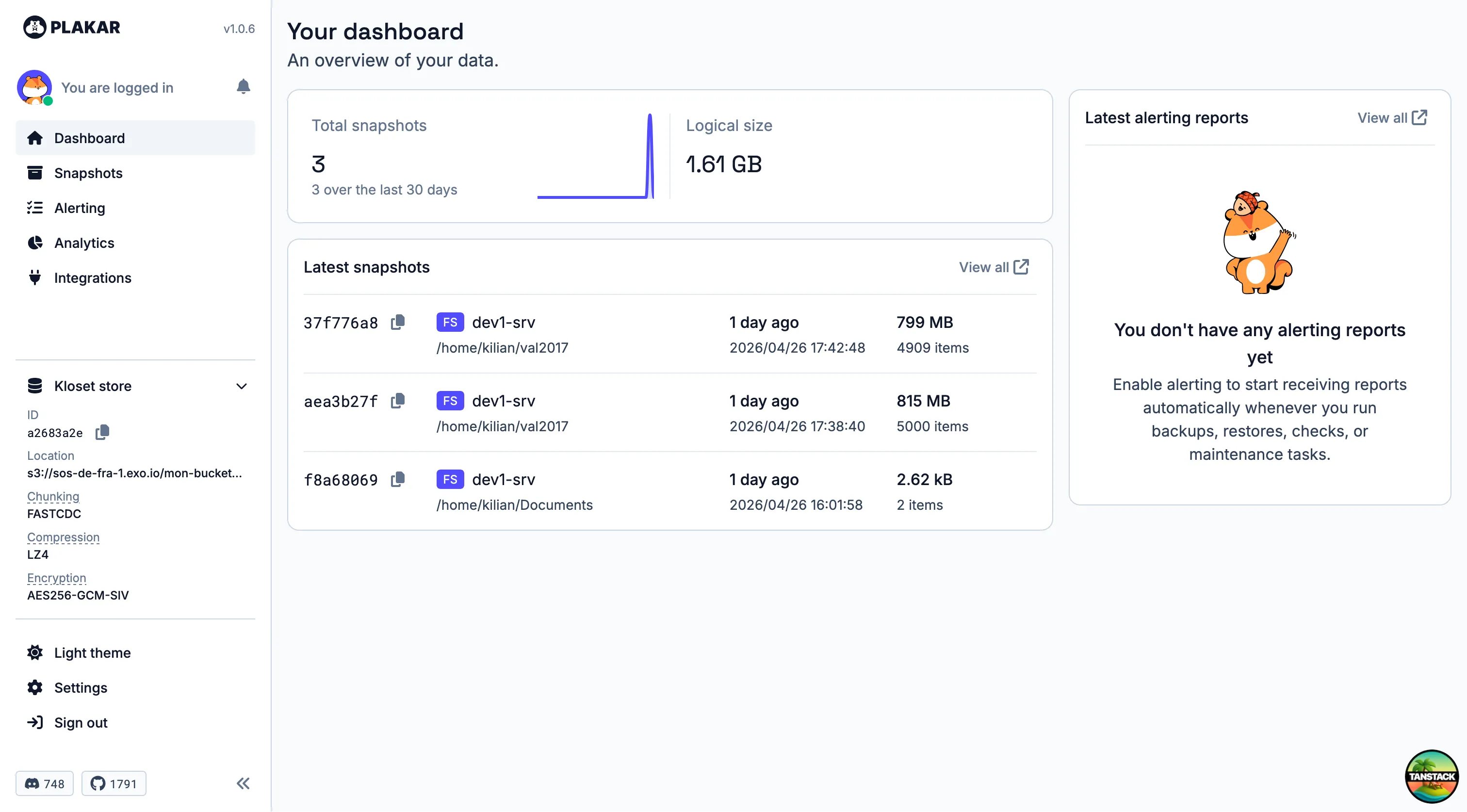Viewport: 1467px width, 812px height.
Task: Copy snapshot ID aea3b27f
Action: pyautogui.click(x=397, y=401)
